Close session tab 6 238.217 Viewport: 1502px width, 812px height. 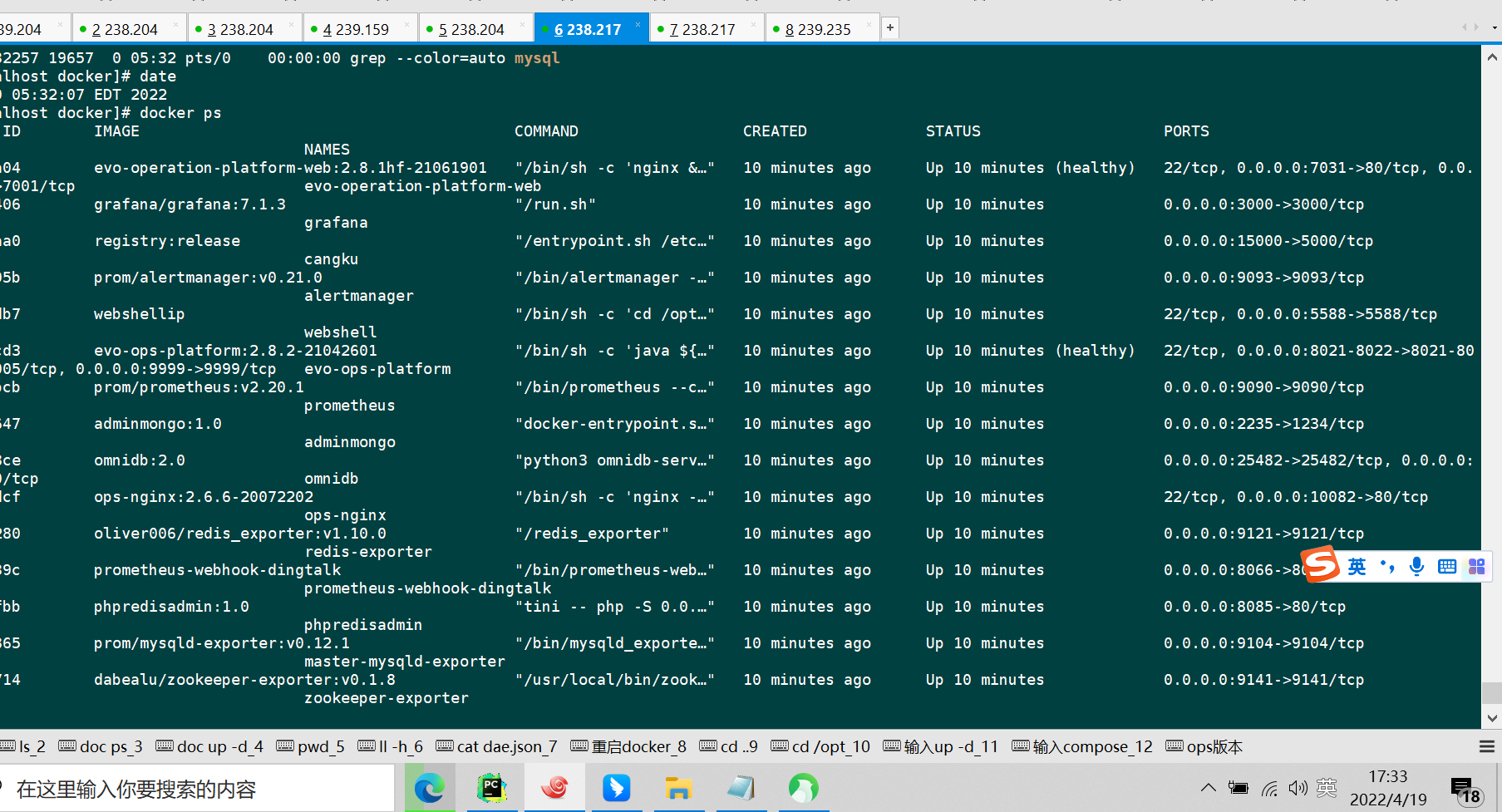[x=638, y=25]
